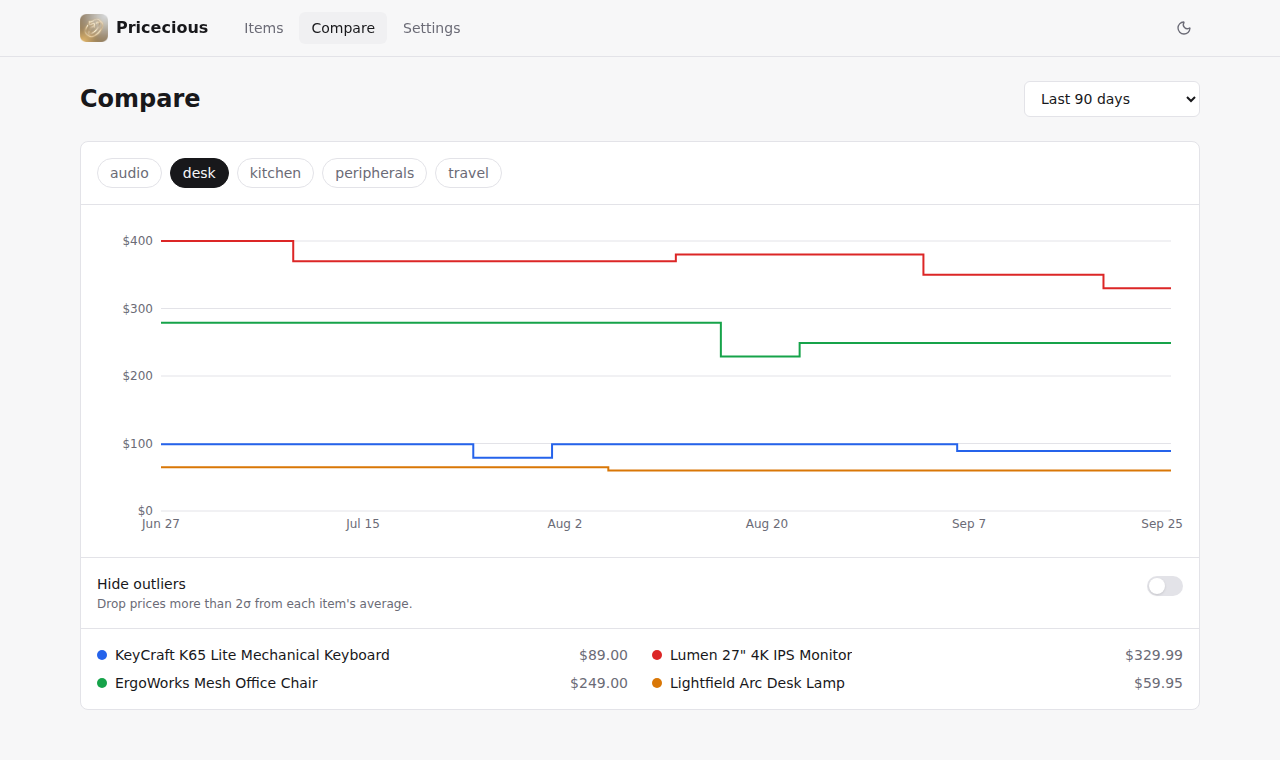Switch to the peripherals category

[374, 173]
